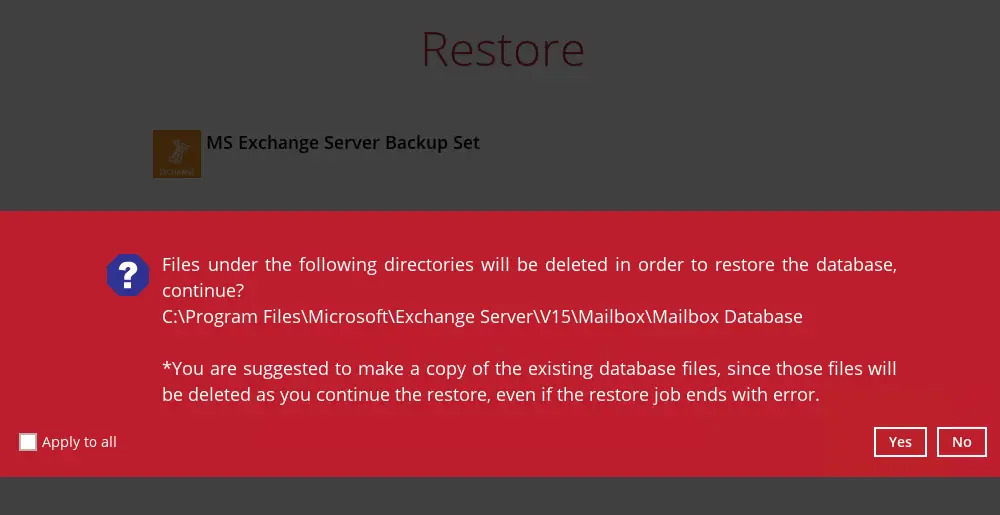Image resolution: width=1000 pixels, height=515 pixels.
Task: Click the asterisk note about copying database files
Action: pos(528,369)
